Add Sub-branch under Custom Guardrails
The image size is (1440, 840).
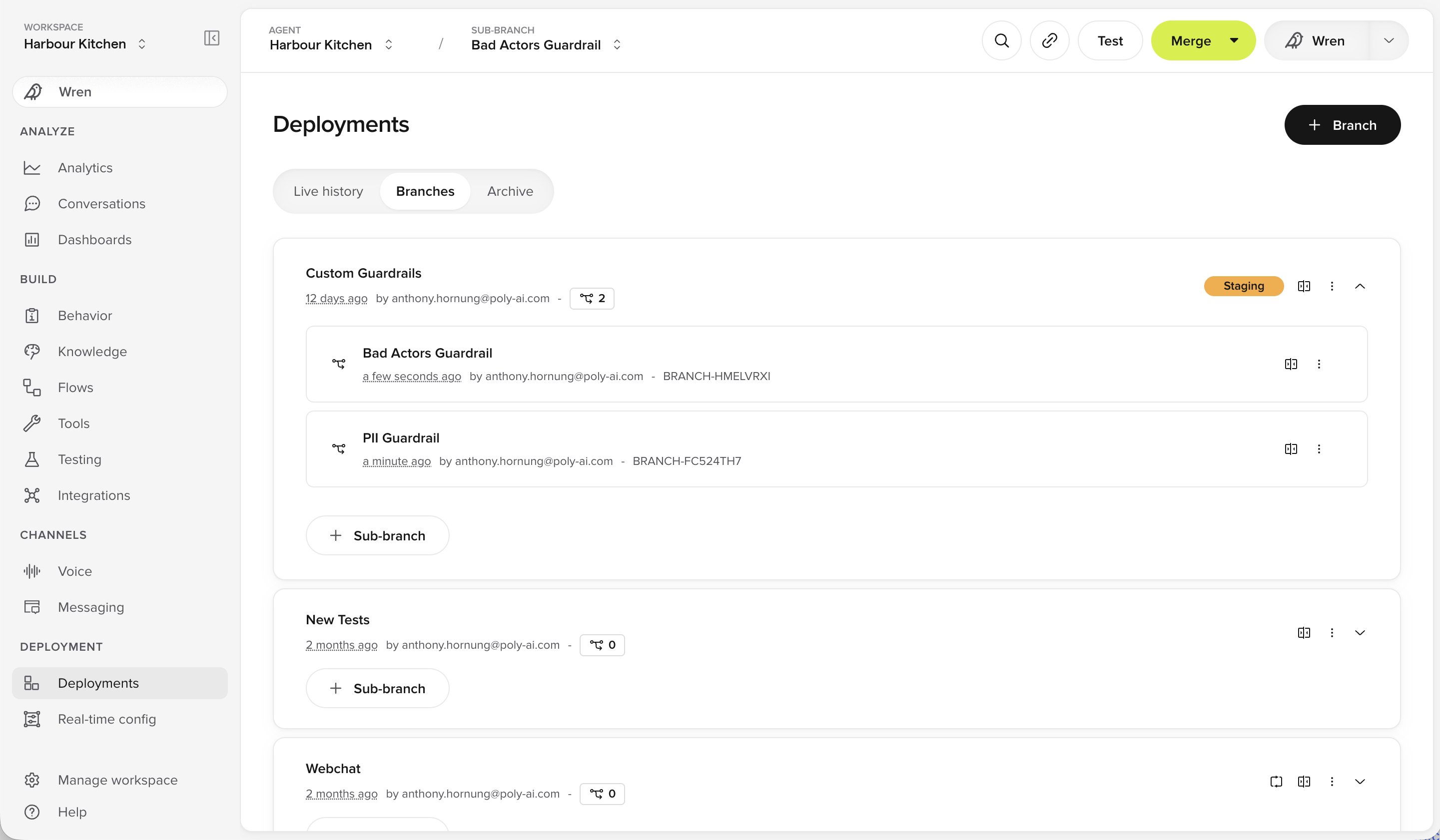pyautogui.click(x=377, y=536)
